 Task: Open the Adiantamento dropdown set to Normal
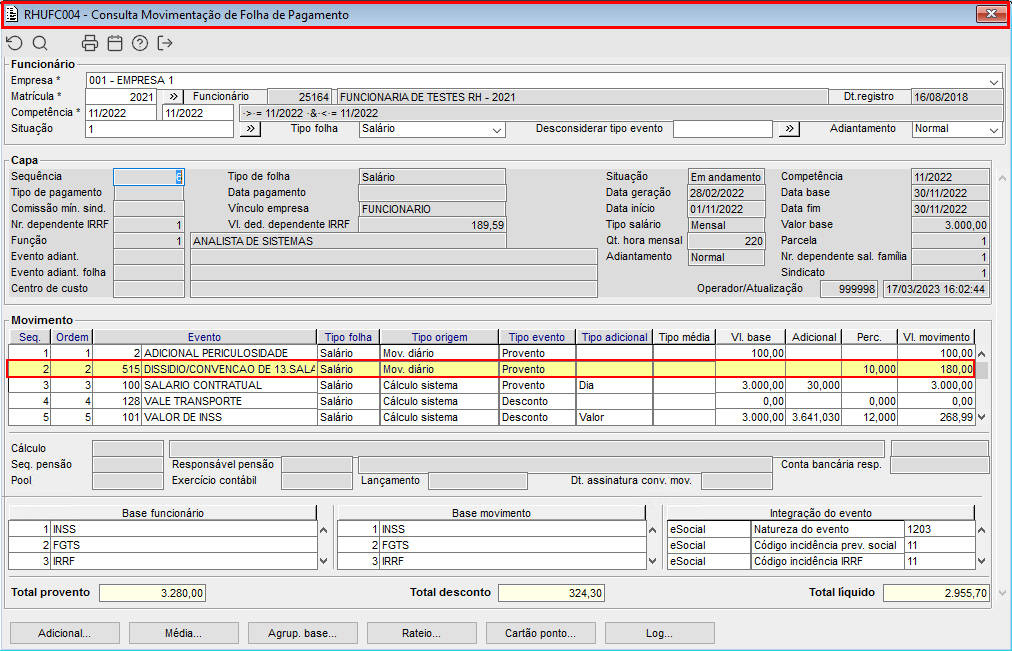(993, 130)
